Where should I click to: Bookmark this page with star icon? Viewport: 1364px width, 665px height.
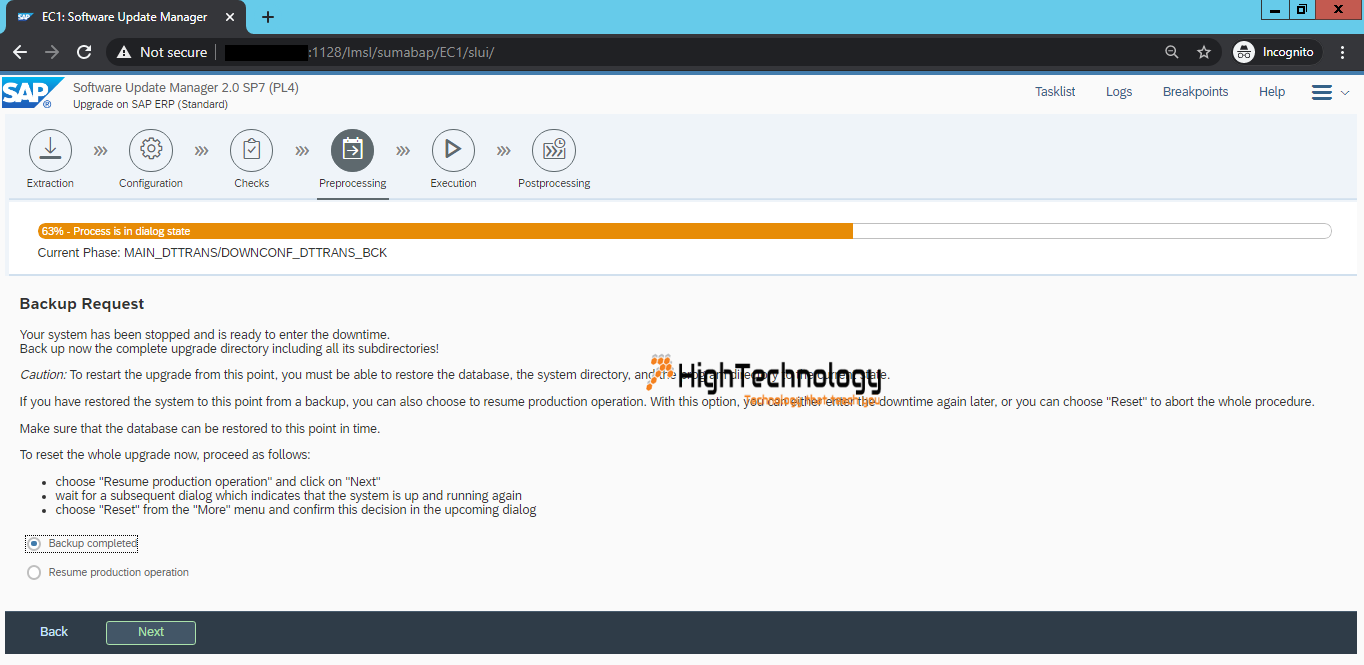(1204, 52)
